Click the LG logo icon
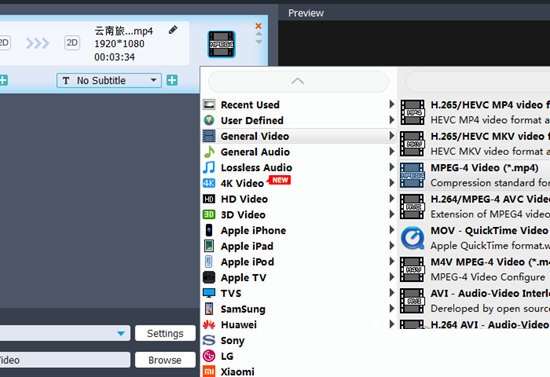This screenshot has width=550, height=377. point(209,356)
